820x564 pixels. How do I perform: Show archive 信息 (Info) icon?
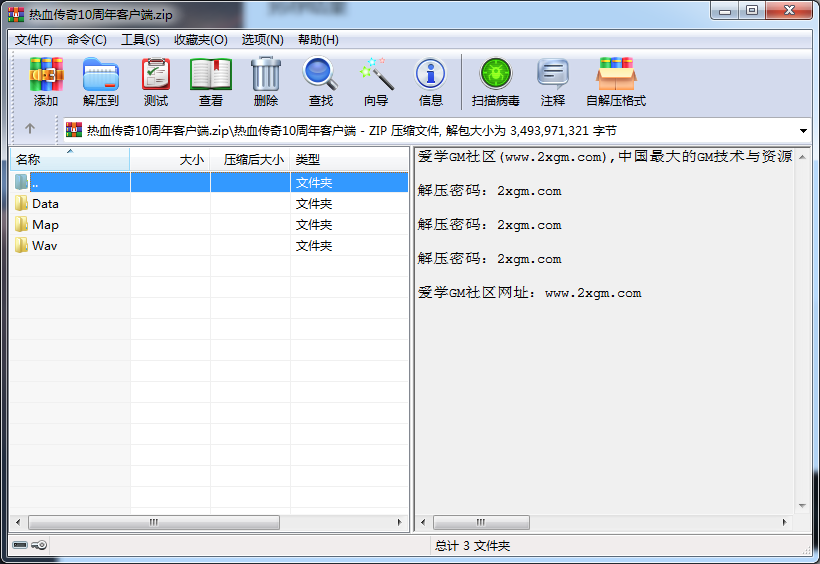coord(430,74)
